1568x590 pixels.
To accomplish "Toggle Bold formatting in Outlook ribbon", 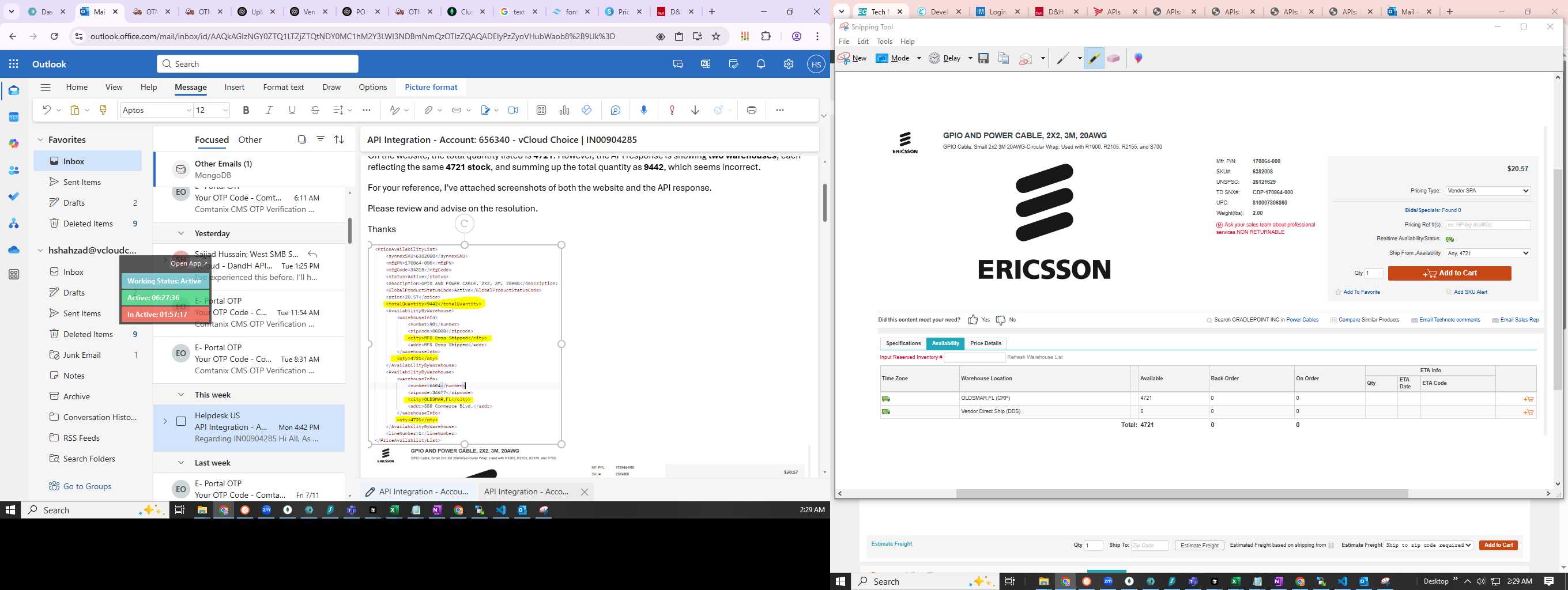I will point(246,110).
